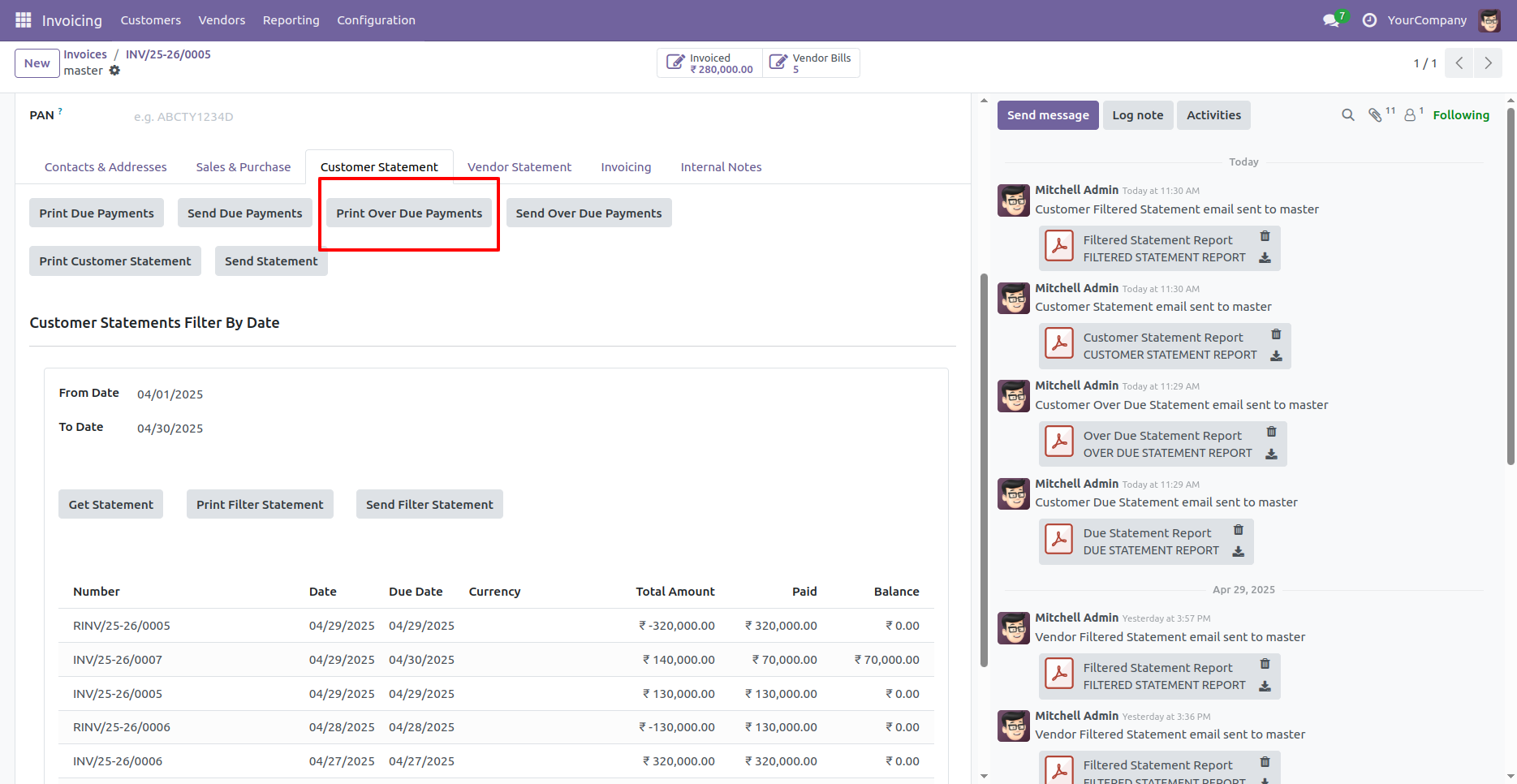Open the user menu via YourCompany avatar

coord(1490,19)
